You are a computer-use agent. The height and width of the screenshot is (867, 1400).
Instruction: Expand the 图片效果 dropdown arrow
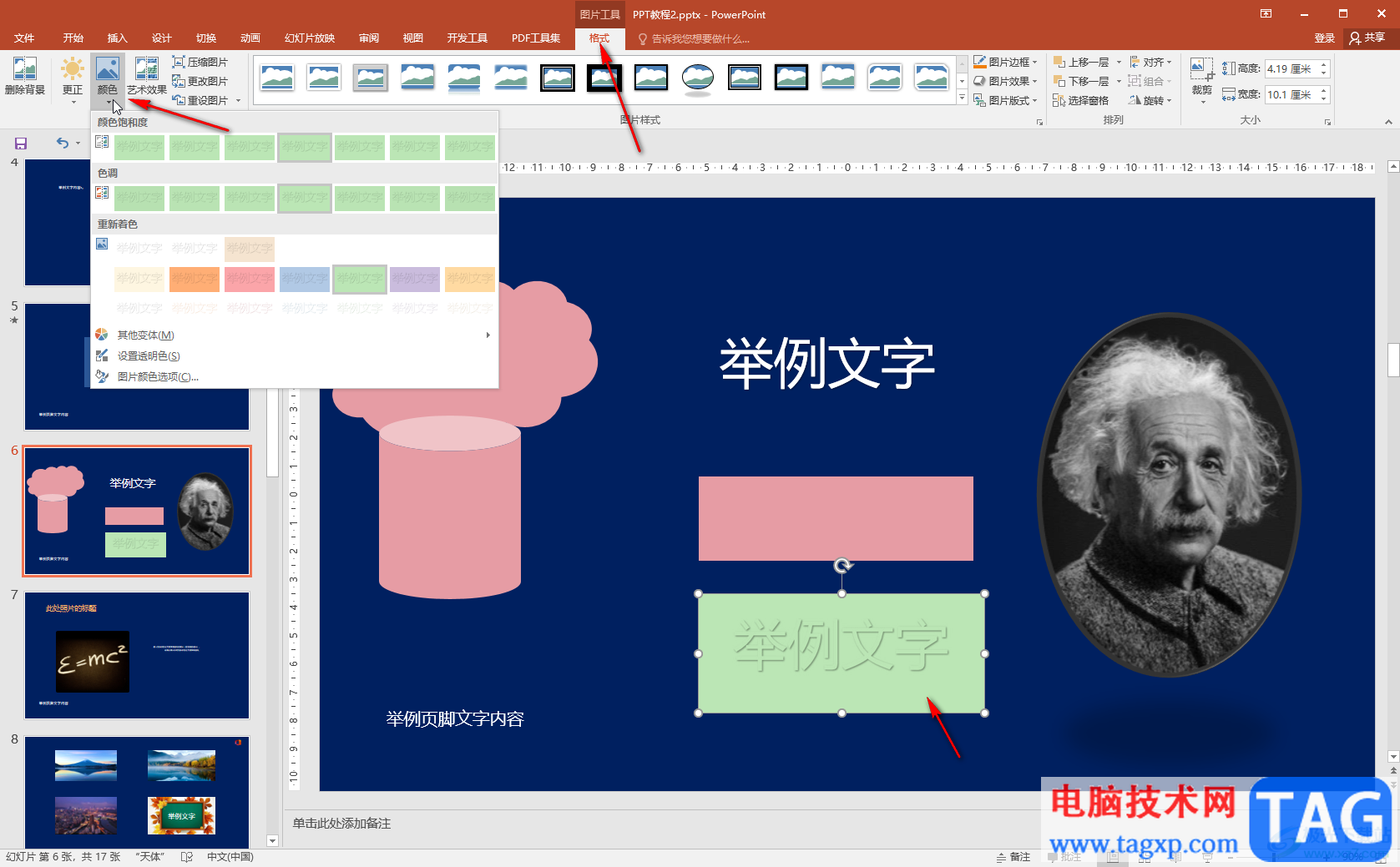(x=1035, y=82)
